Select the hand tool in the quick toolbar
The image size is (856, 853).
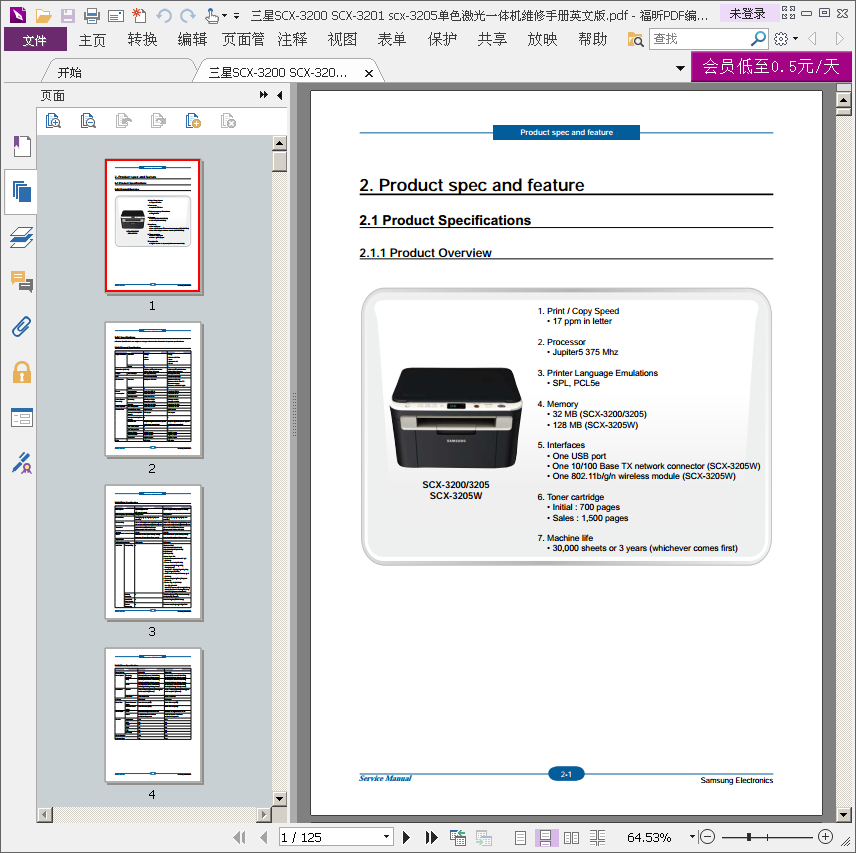pyautogui.click(x=211, y=15)
